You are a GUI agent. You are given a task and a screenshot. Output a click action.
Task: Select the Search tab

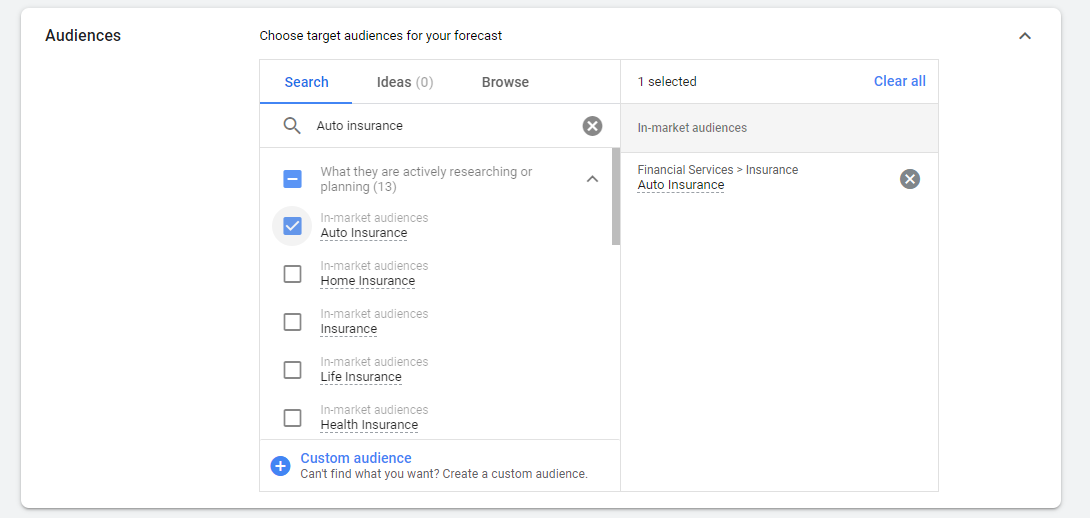point(306,82)
